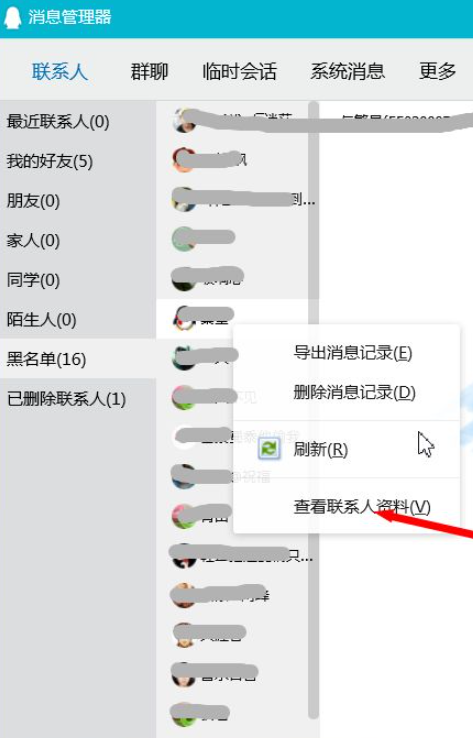Click the first contact's avatar in the list

[184, 121]
